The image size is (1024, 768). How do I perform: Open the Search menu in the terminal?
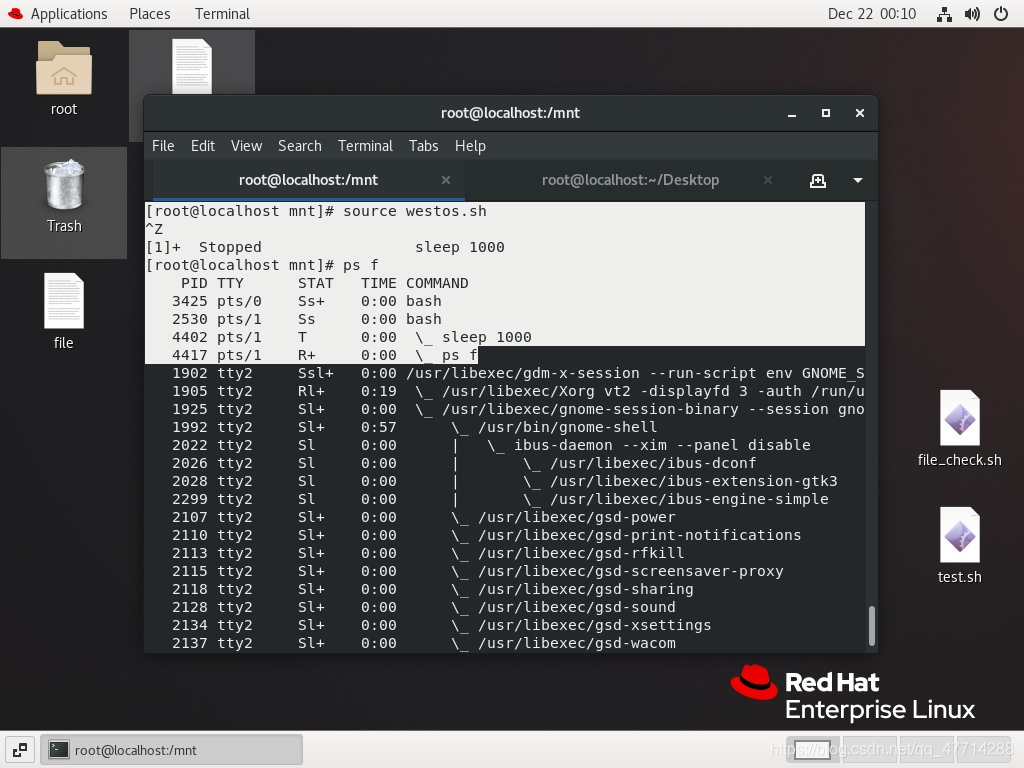tap(299, 146)
